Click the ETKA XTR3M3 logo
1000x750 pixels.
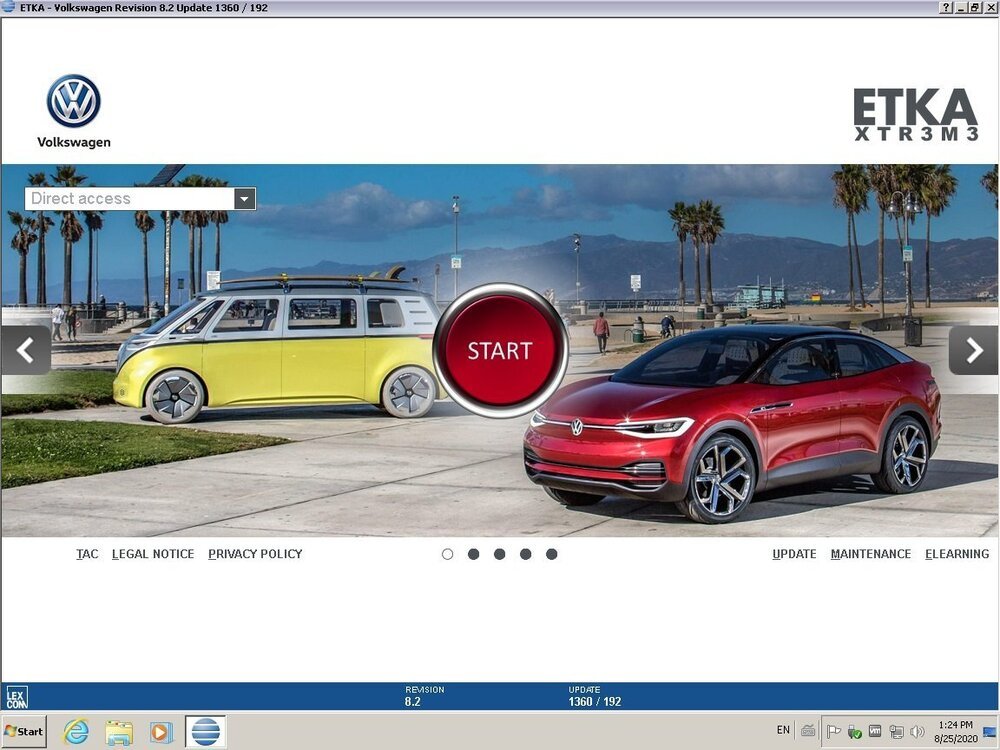point(914,115)
